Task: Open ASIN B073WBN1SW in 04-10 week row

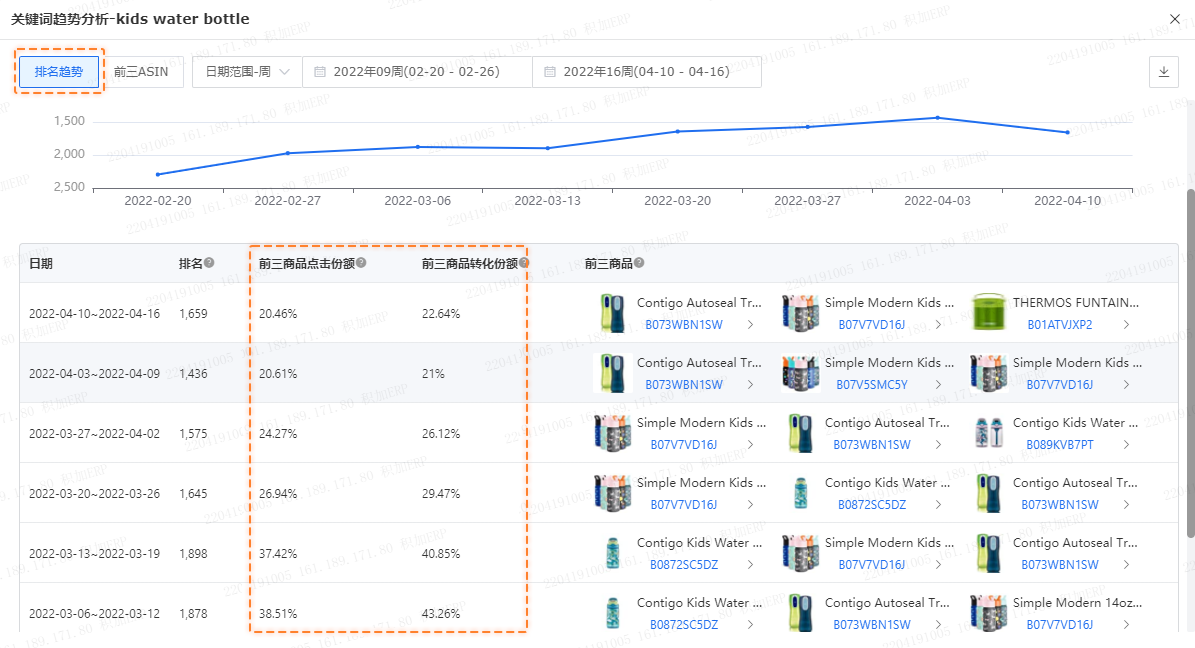Action: click(x=684, y=325)
